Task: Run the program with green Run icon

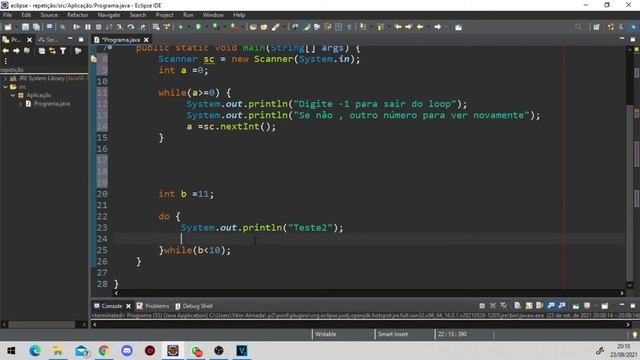Action: [198, 27]
